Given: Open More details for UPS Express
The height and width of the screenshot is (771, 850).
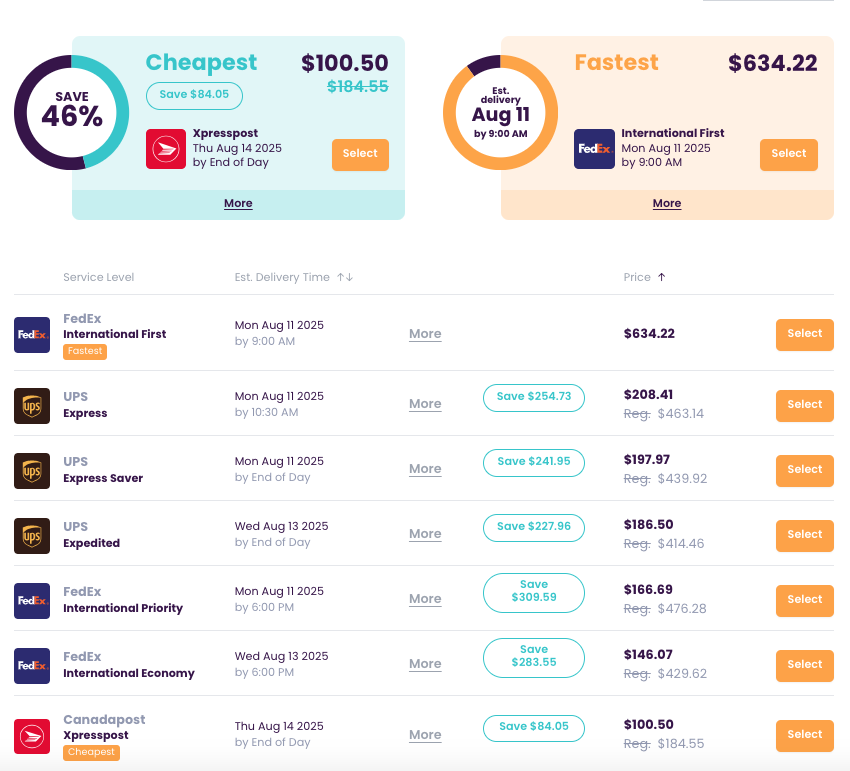Looking at the screenshot, I should click(x=425, y=404).
